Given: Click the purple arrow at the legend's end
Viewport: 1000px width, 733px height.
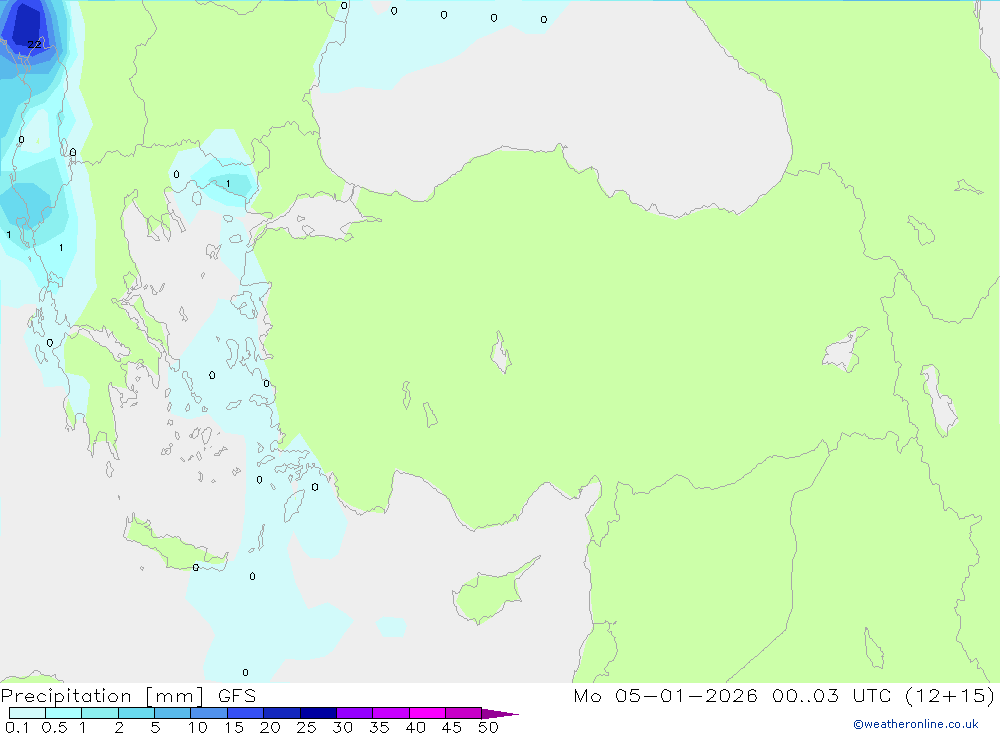Looking at the screenshot, I should pyautogui.click(x=500, y=714).
